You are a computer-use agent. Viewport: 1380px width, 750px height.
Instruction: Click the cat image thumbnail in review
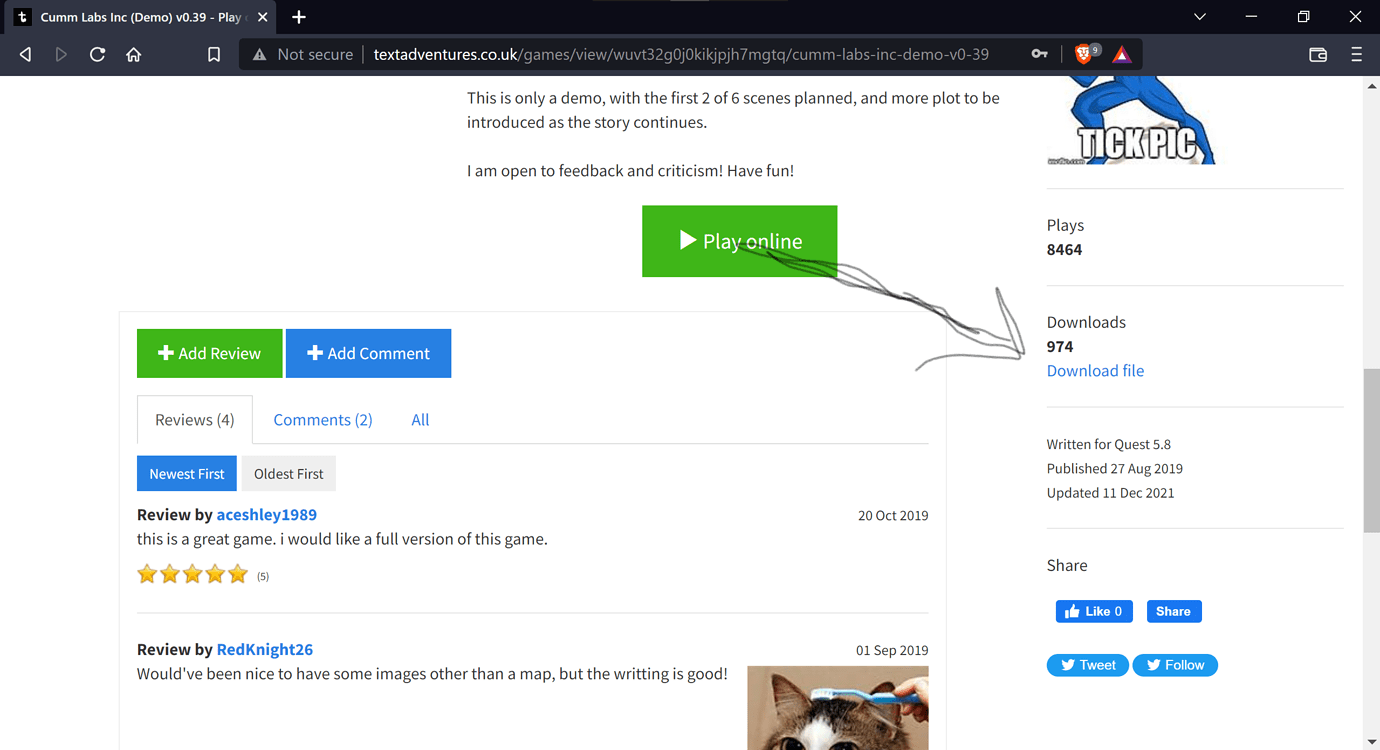click(837, 707)
